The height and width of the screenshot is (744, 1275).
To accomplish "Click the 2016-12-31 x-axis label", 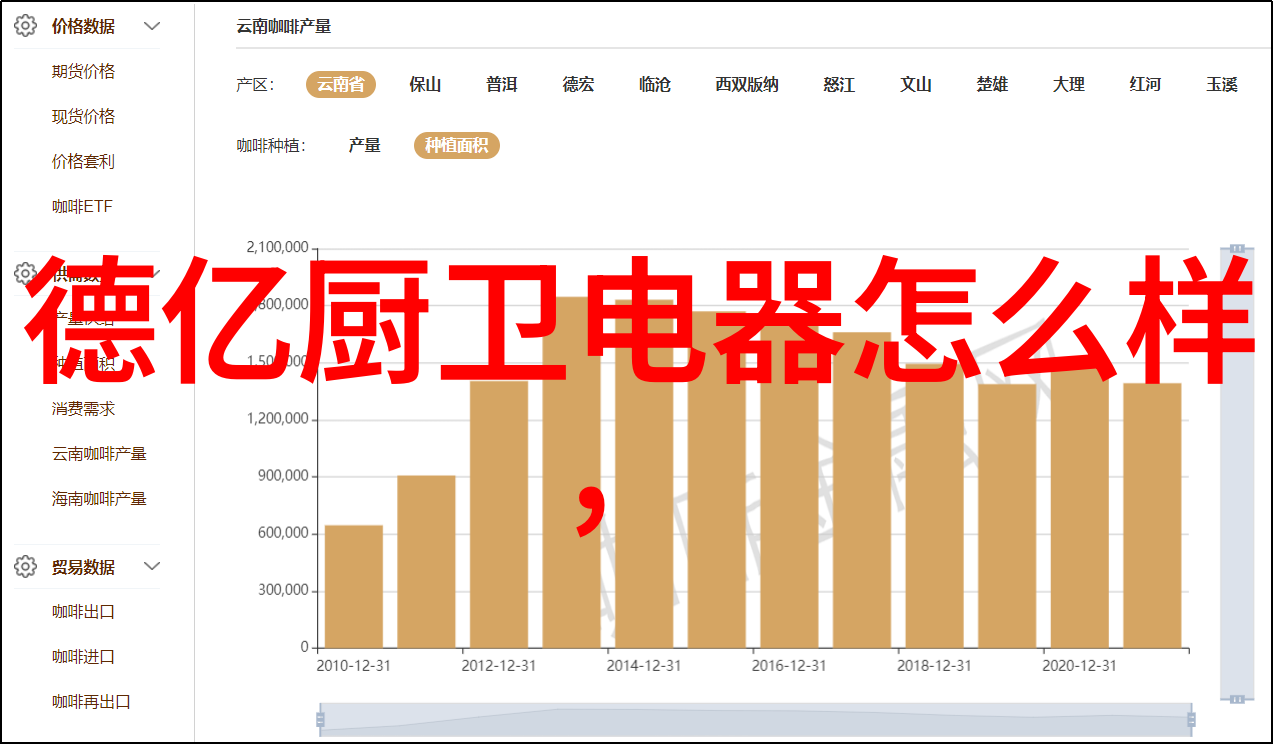I will tap(789, 665).
